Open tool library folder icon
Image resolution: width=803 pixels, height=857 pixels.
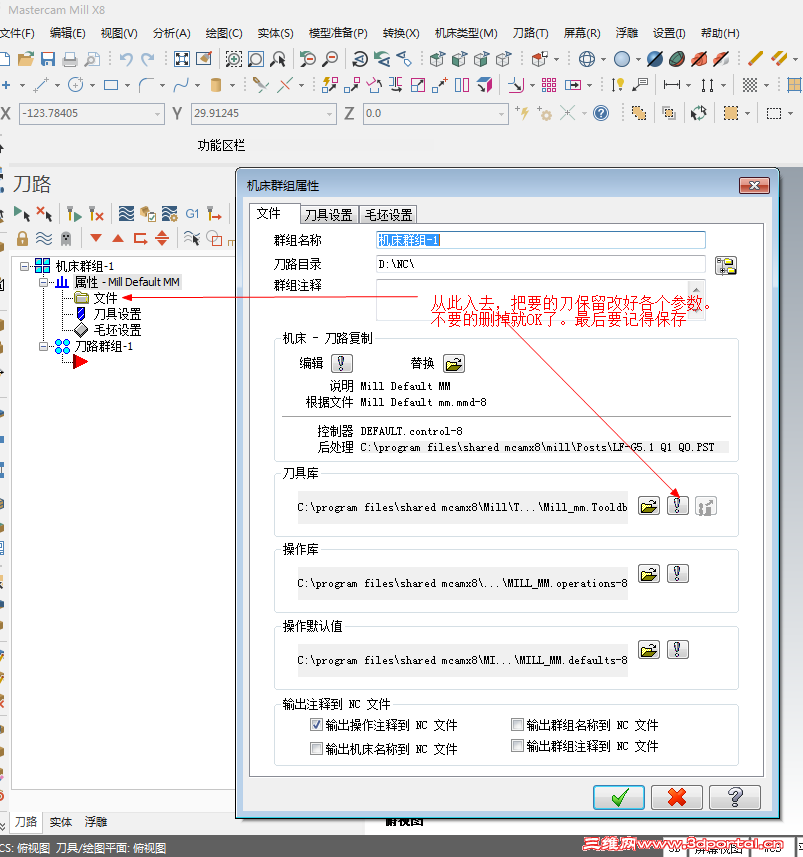(x=649, y=506)
